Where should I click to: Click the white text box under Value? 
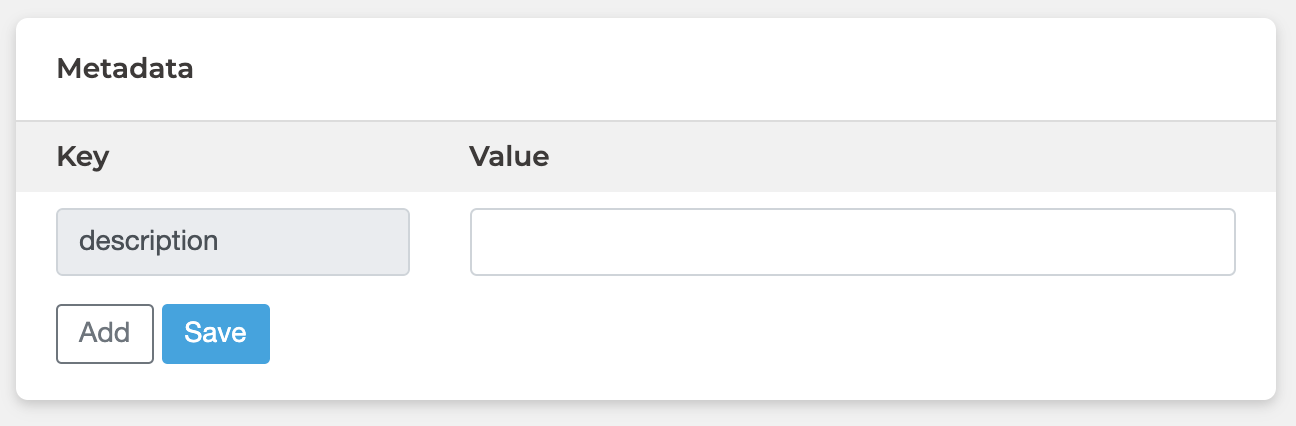852,242
